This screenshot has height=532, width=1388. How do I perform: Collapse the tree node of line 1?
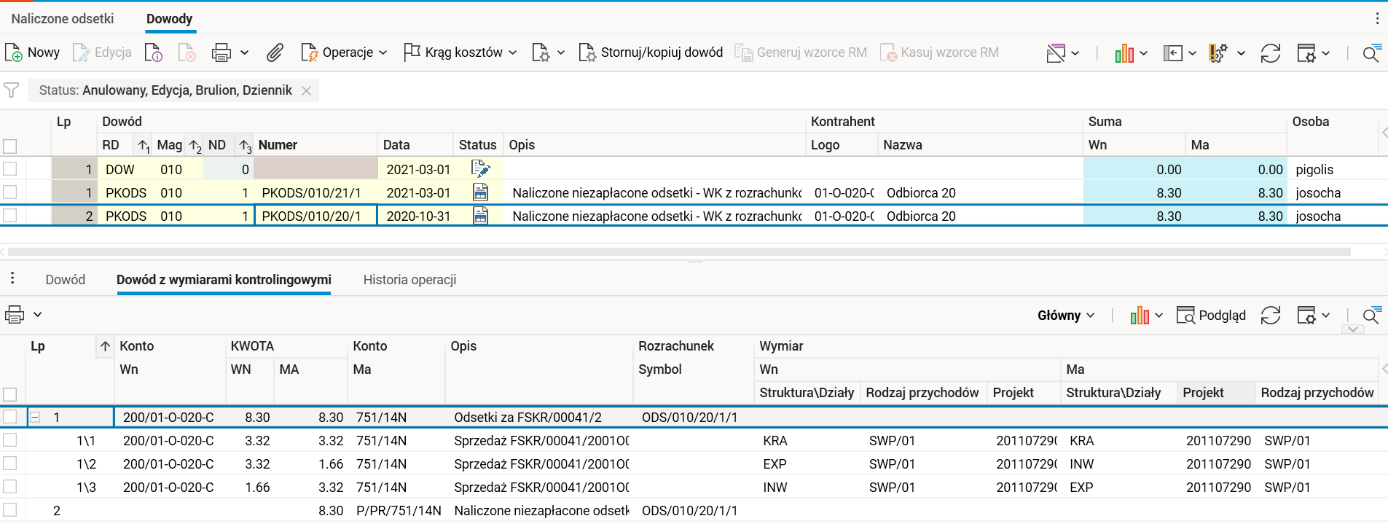(35, 417)
